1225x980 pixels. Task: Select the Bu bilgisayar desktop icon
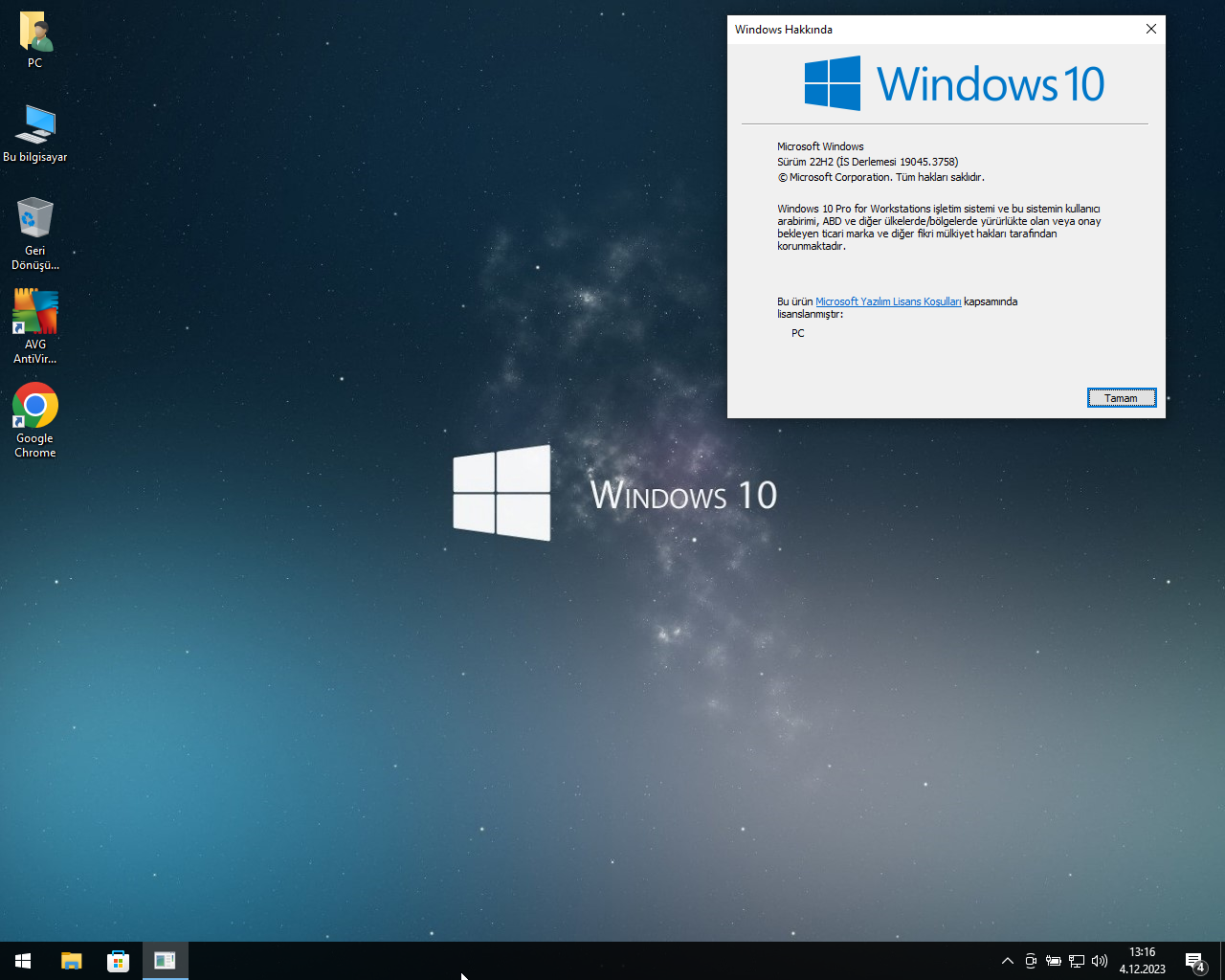pyautogui.click(x=35, y=133)
